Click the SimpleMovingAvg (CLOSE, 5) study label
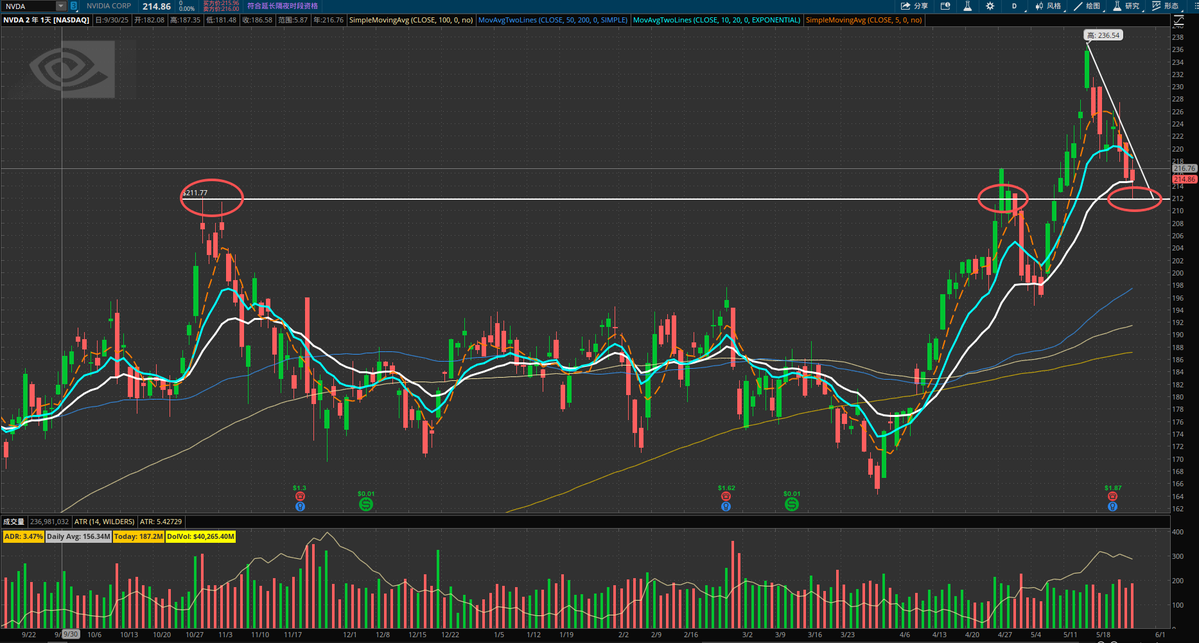 click(x=863, y=20)
